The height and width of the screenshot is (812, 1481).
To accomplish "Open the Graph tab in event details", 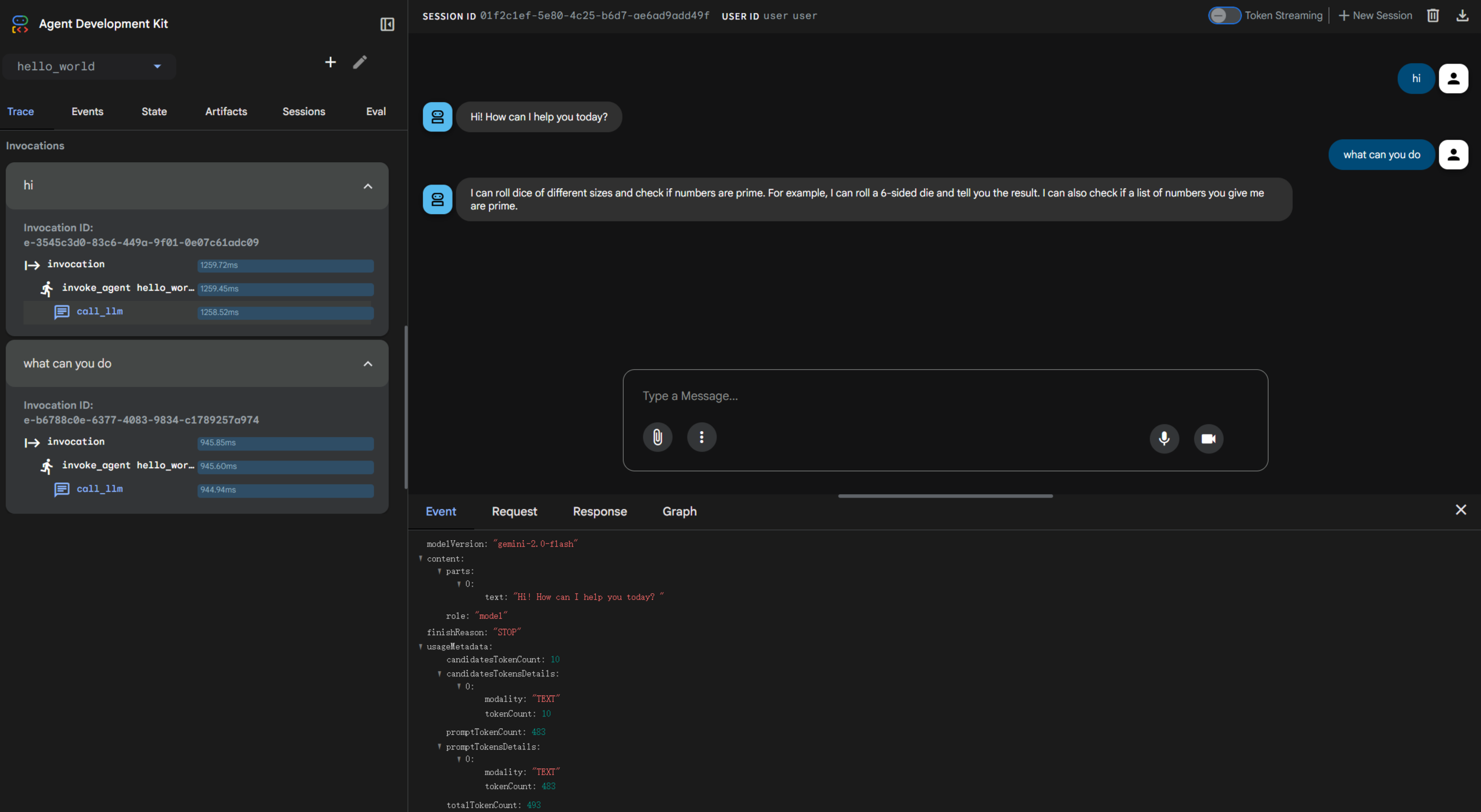I will click(679, 511).
